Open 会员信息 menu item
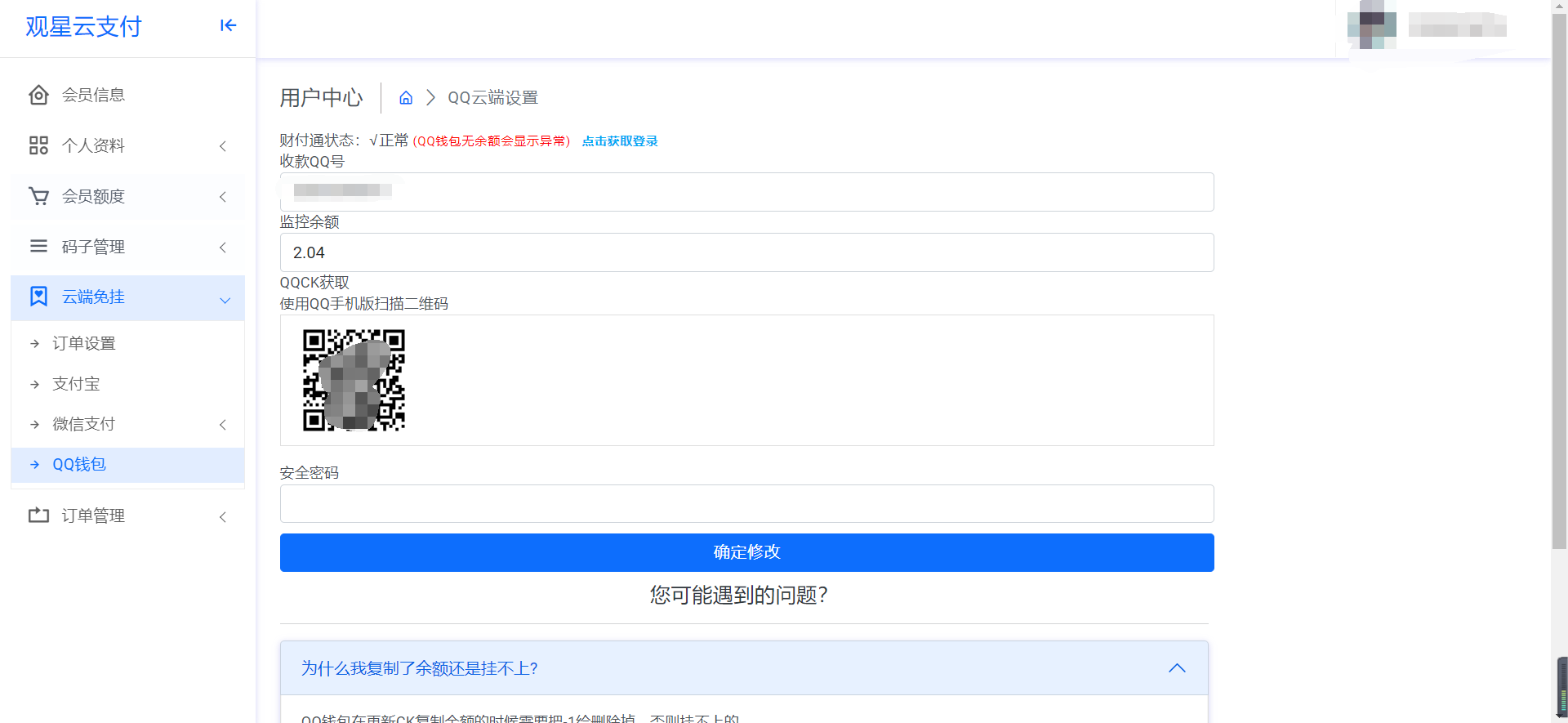Screen dimensions: 1568x723 coord(127,95)
